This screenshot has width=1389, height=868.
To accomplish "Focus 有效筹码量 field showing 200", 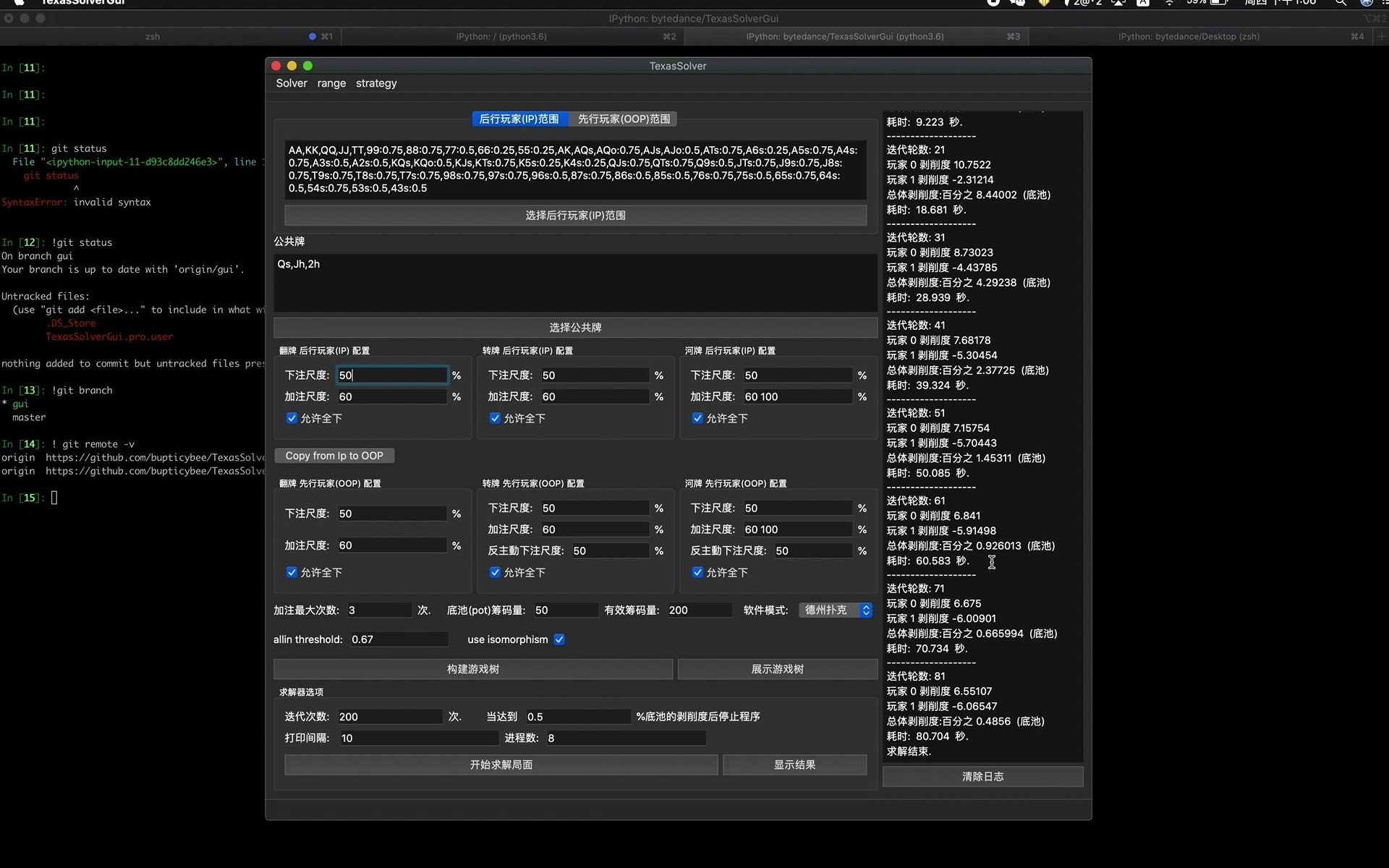I will [700, 610].
